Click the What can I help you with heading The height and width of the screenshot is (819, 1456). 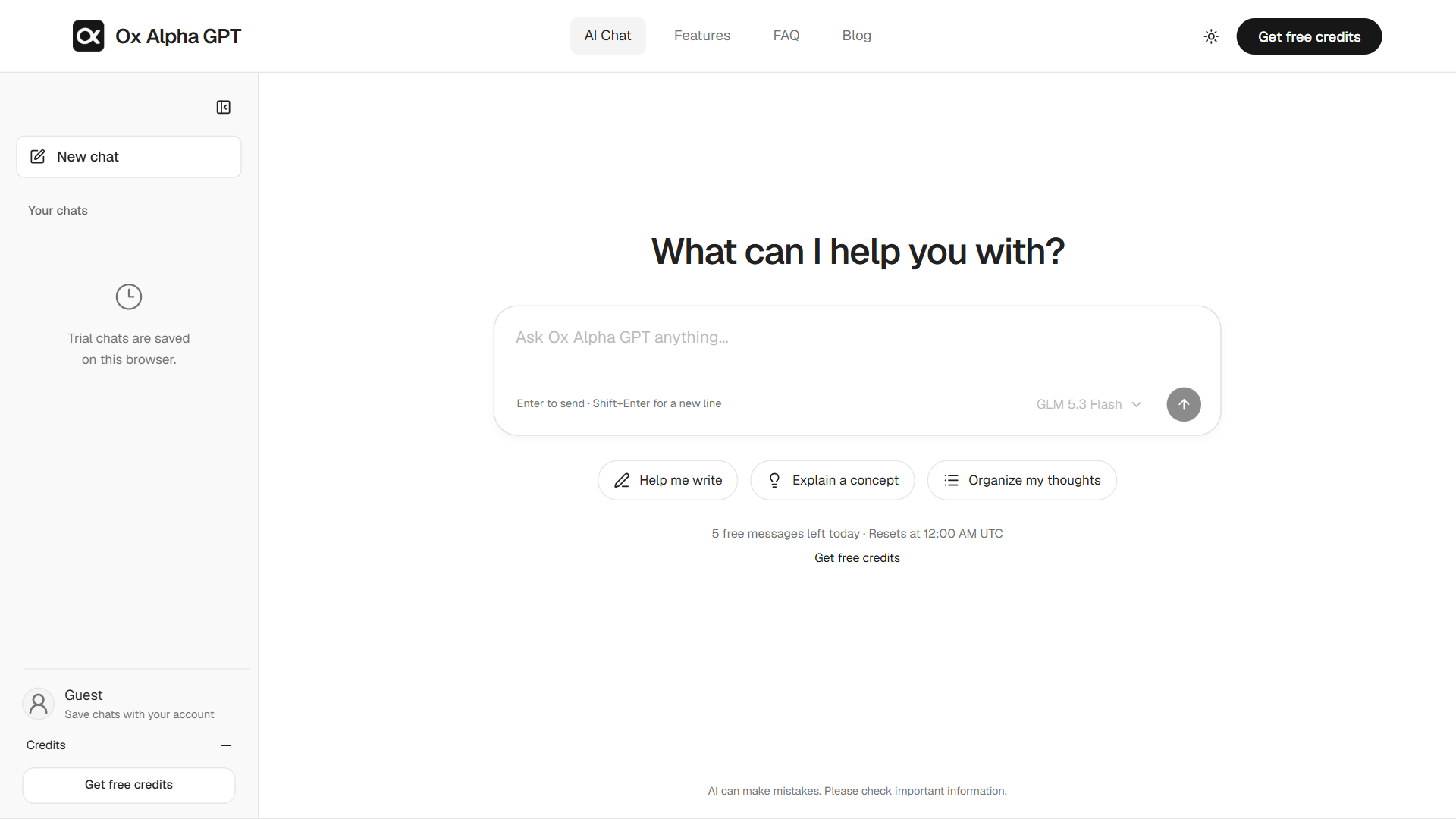point(858,252)
